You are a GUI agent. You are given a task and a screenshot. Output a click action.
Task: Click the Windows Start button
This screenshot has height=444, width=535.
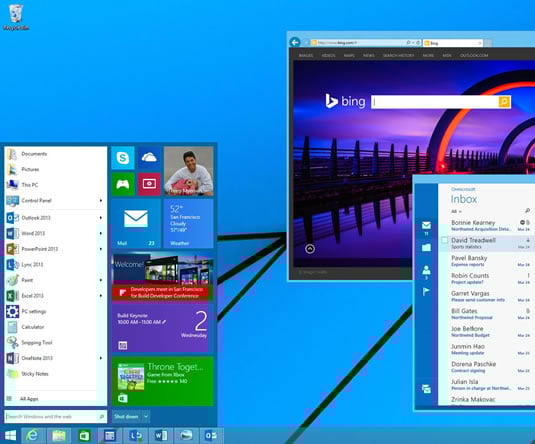[10, 435]
